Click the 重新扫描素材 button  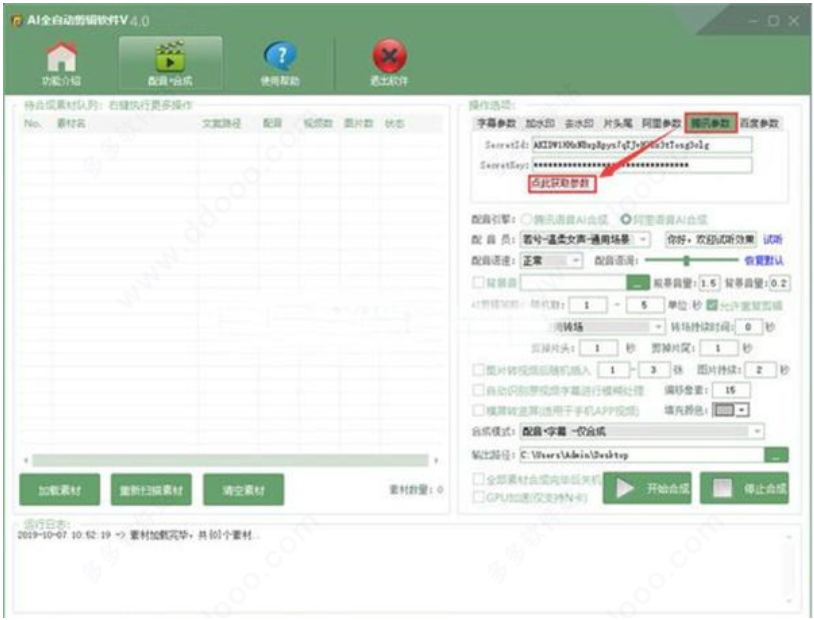(x=151, y=490)
